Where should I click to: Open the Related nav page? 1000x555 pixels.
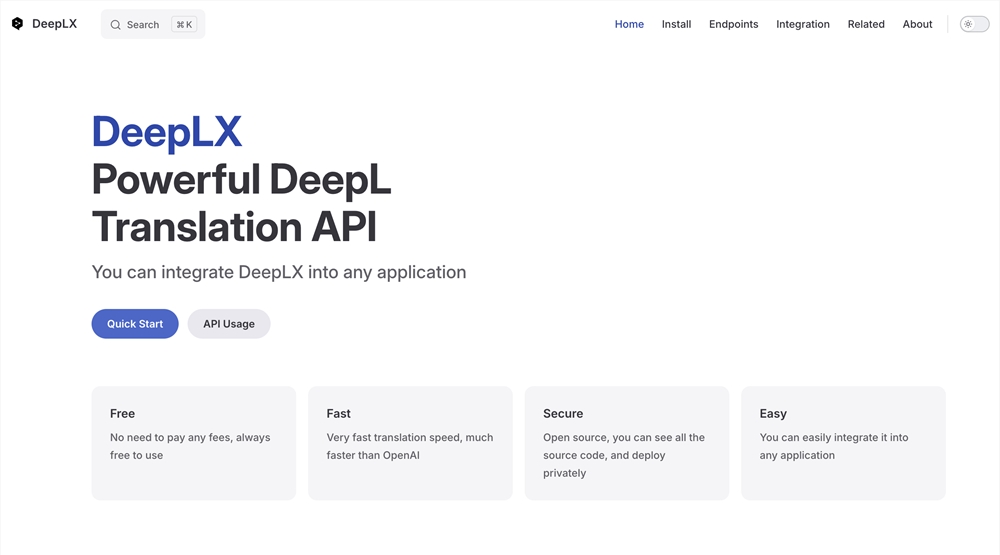click(x=865, y=24)
